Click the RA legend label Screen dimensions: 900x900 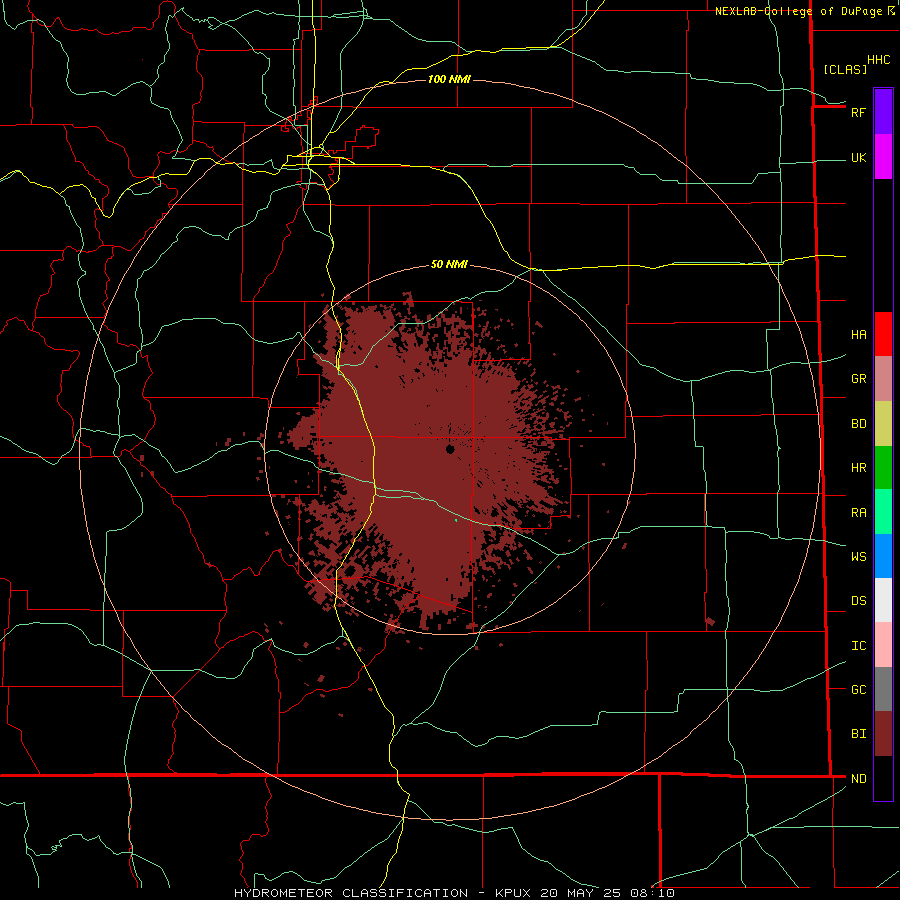tap(858, 512)
